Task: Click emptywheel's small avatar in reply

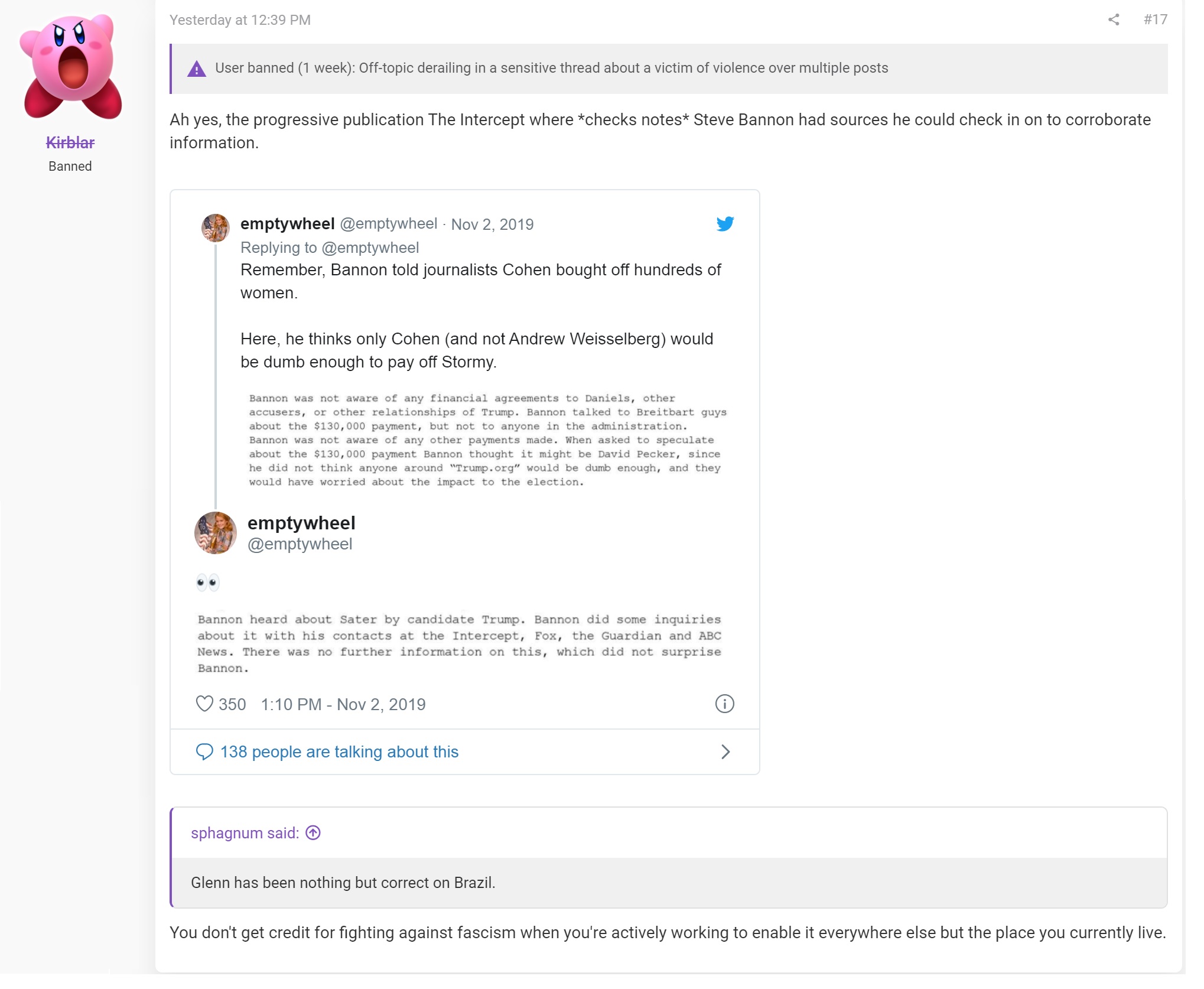Action: (216, 227)
